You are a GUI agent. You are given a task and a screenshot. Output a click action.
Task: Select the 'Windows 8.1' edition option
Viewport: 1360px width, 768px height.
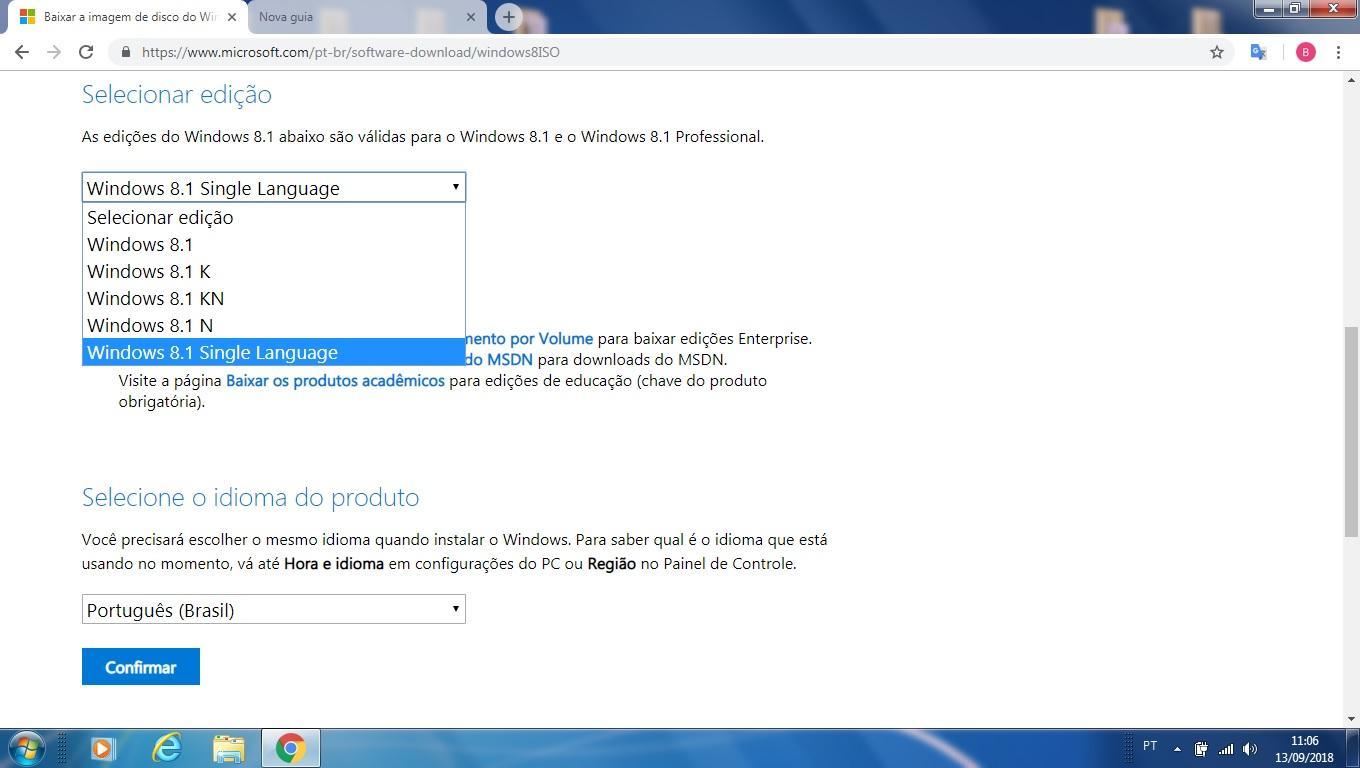pos(273,244)
